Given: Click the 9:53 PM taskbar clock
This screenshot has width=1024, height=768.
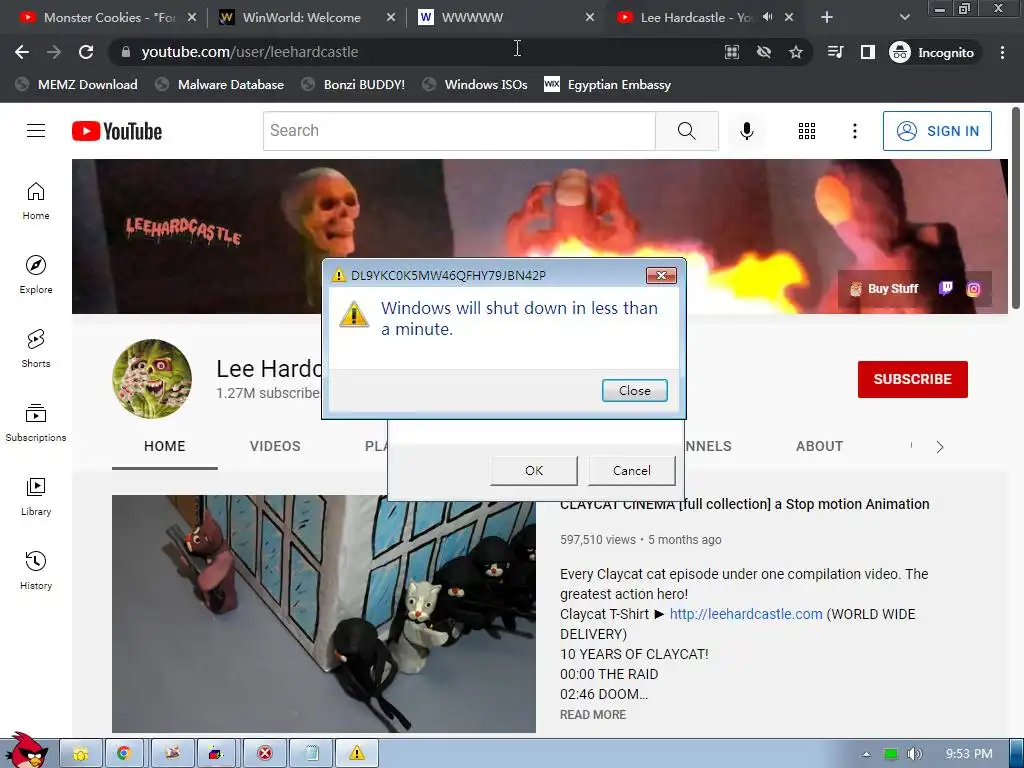Looking at the screenshot, I should pos(969,754).
